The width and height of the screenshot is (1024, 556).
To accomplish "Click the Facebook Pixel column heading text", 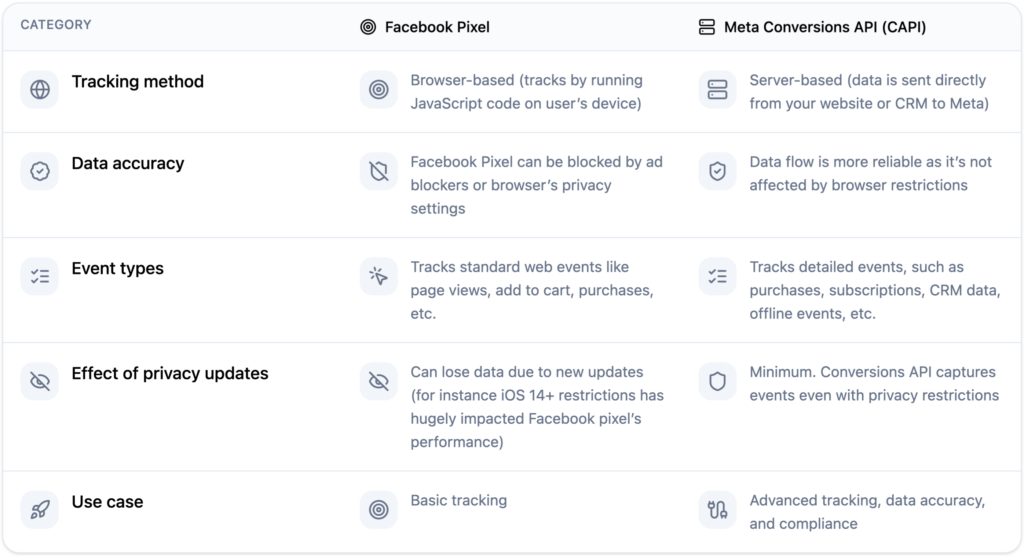I will [437, 27].
